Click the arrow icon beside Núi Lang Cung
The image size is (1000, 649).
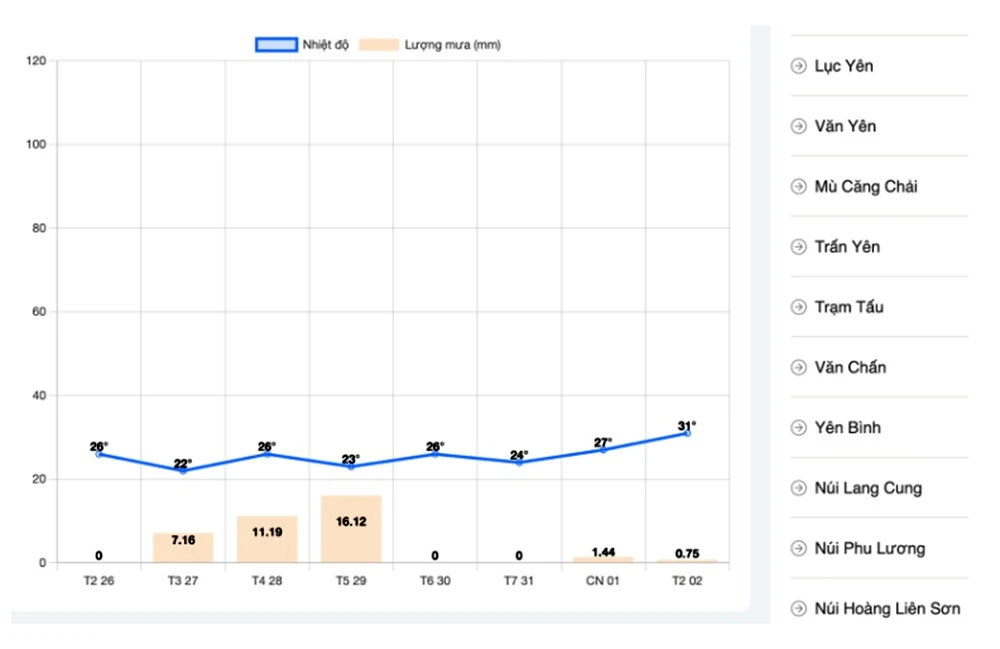click(798, 488)
